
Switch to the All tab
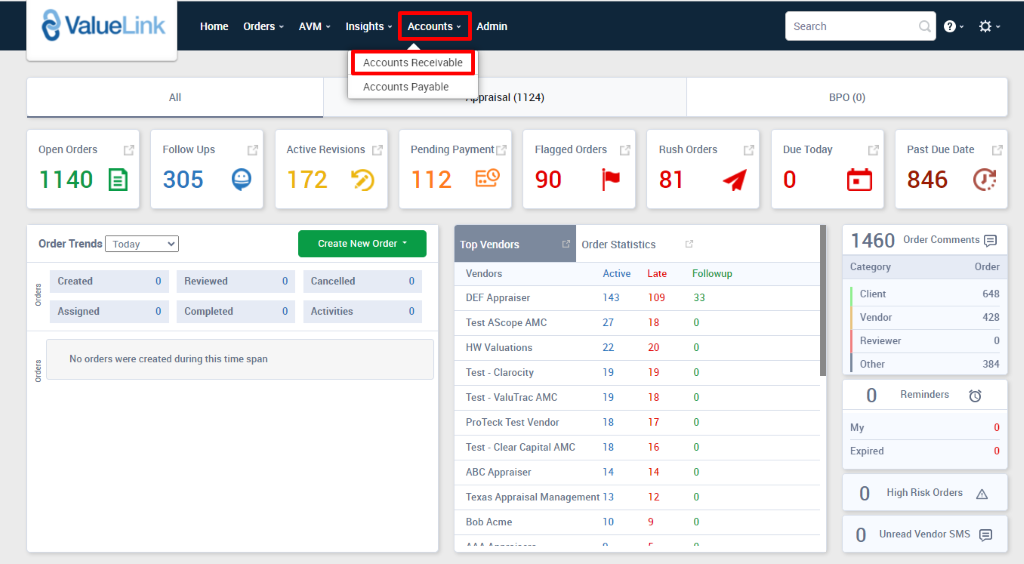point(175,97)
